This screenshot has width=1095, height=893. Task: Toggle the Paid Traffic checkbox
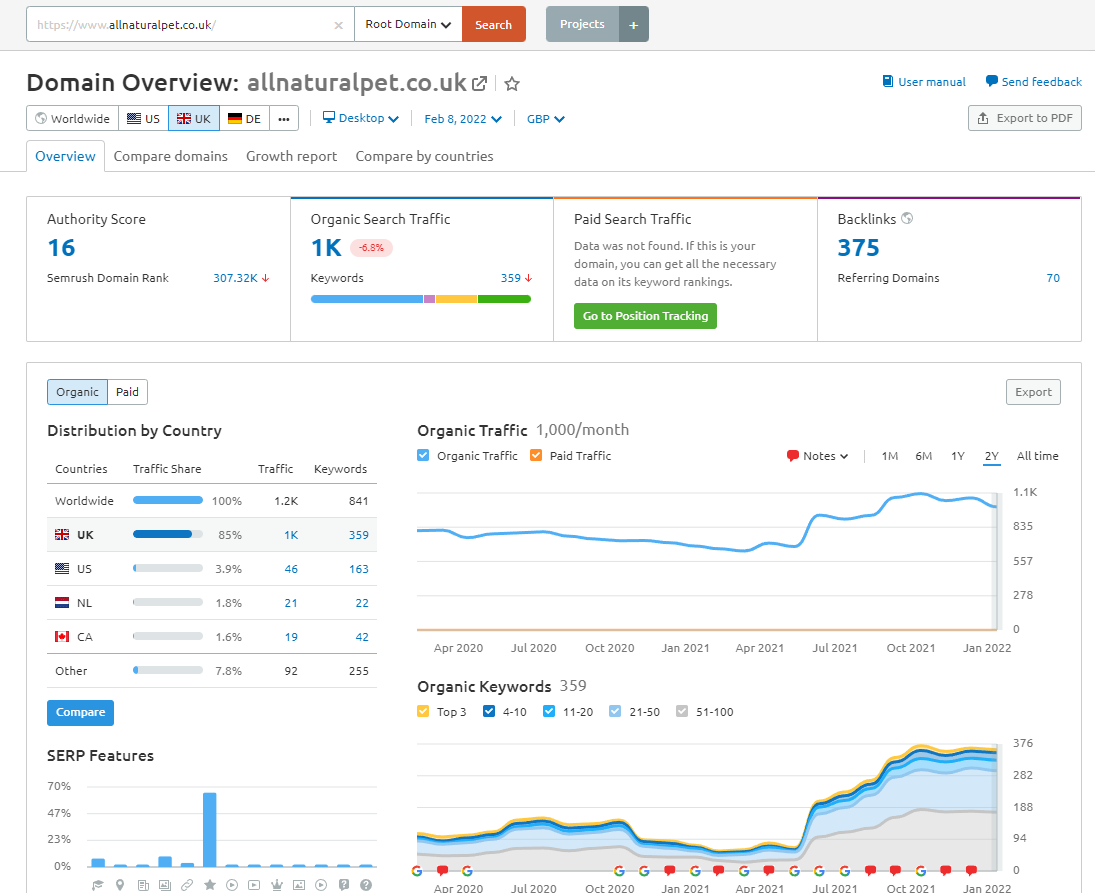click(x=536, y=456)
